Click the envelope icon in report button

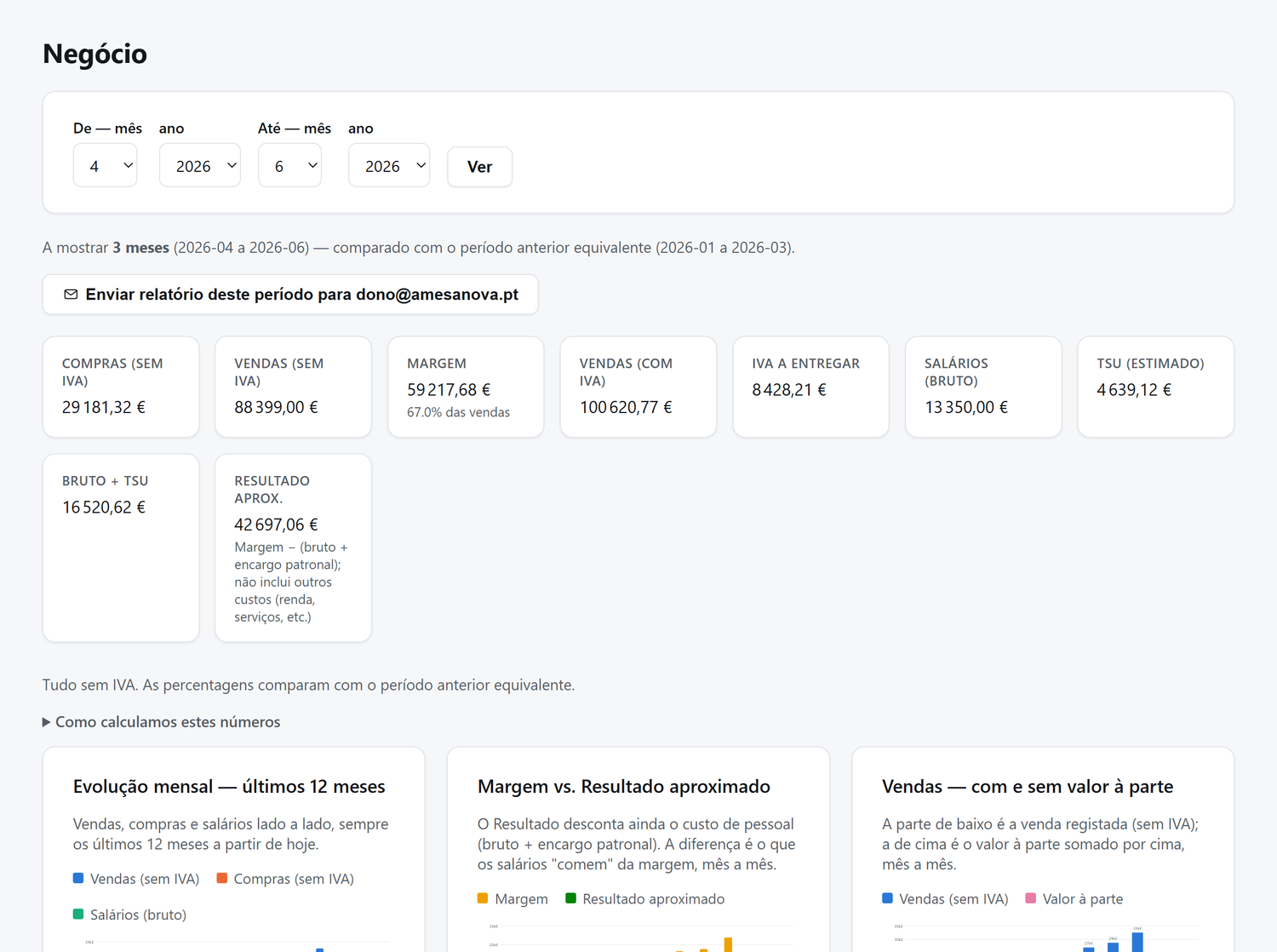click(x=71, y=295)
